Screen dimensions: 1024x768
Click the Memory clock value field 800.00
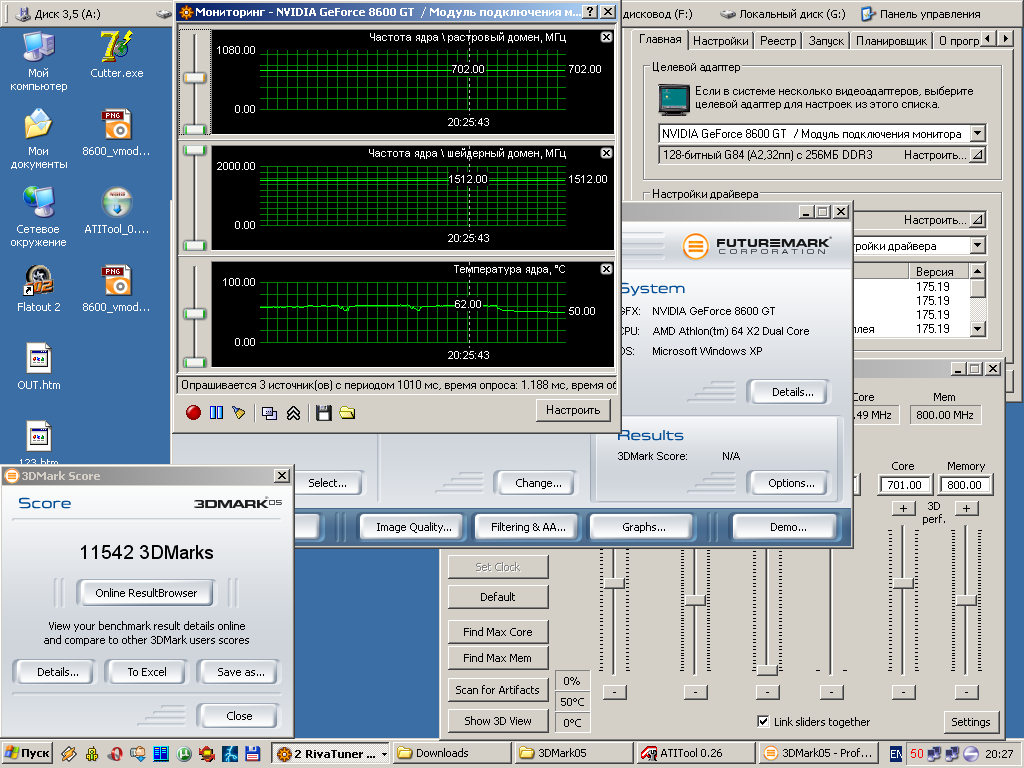[x=965, y=485]
